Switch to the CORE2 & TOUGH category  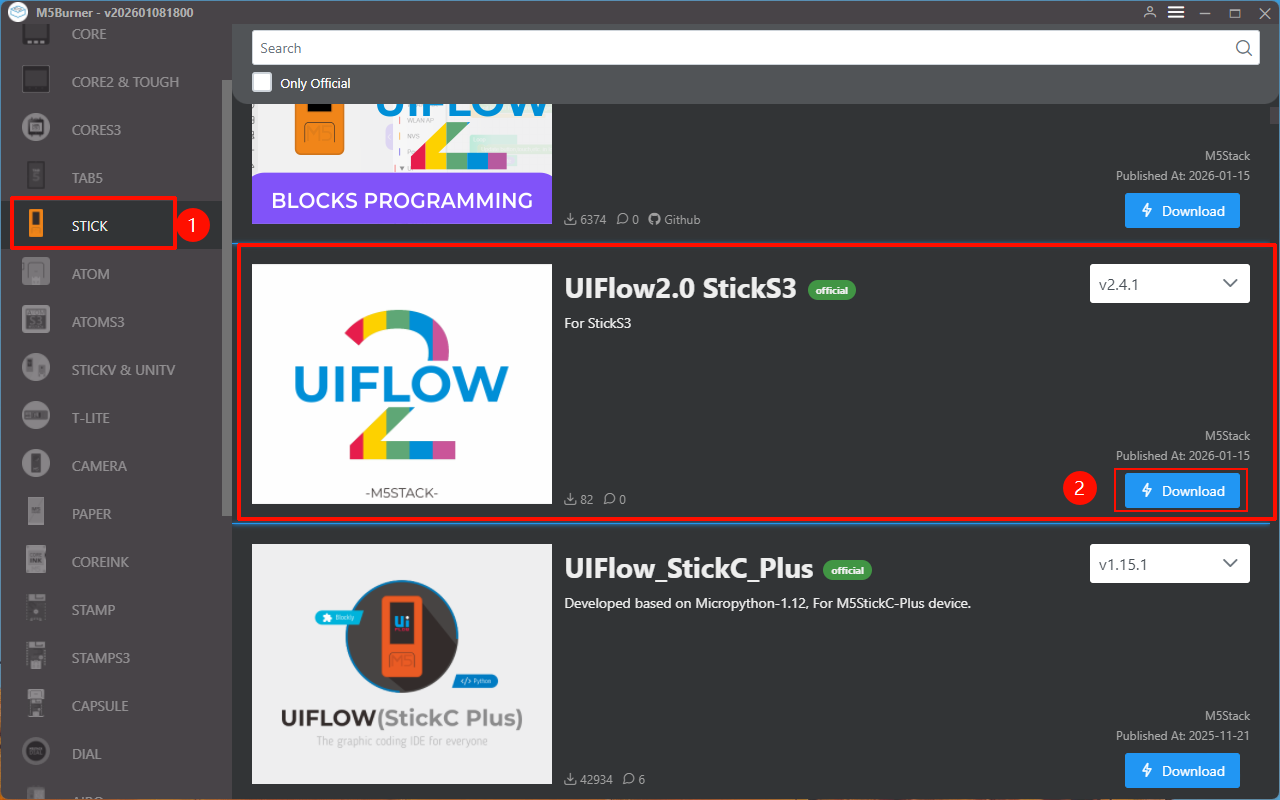(x=125, y=82)
